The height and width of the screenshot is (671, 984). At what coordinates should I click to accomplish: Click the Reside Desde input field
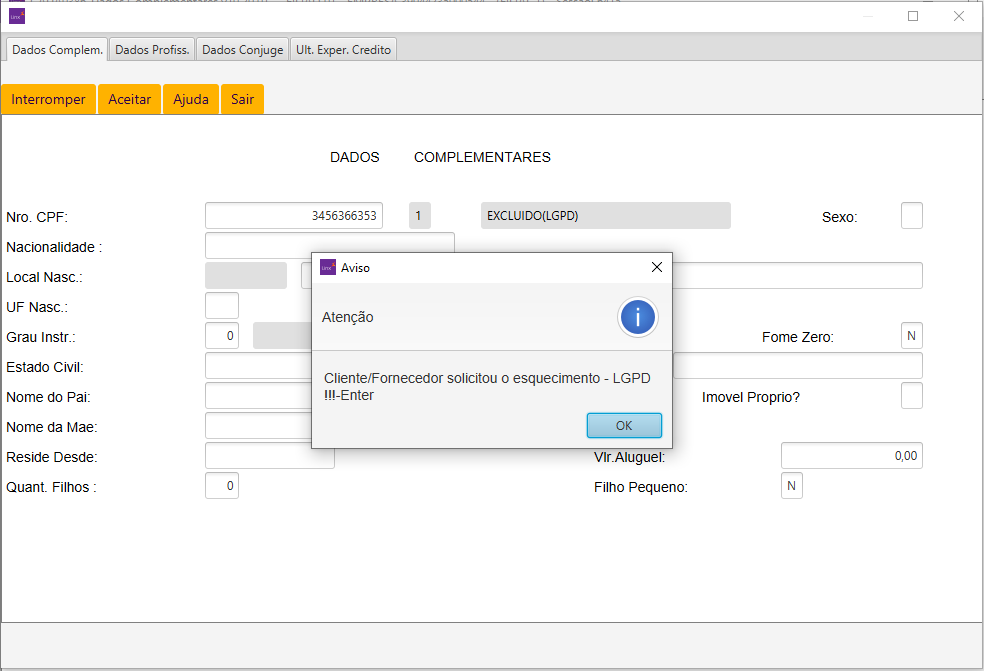(270, 458)
